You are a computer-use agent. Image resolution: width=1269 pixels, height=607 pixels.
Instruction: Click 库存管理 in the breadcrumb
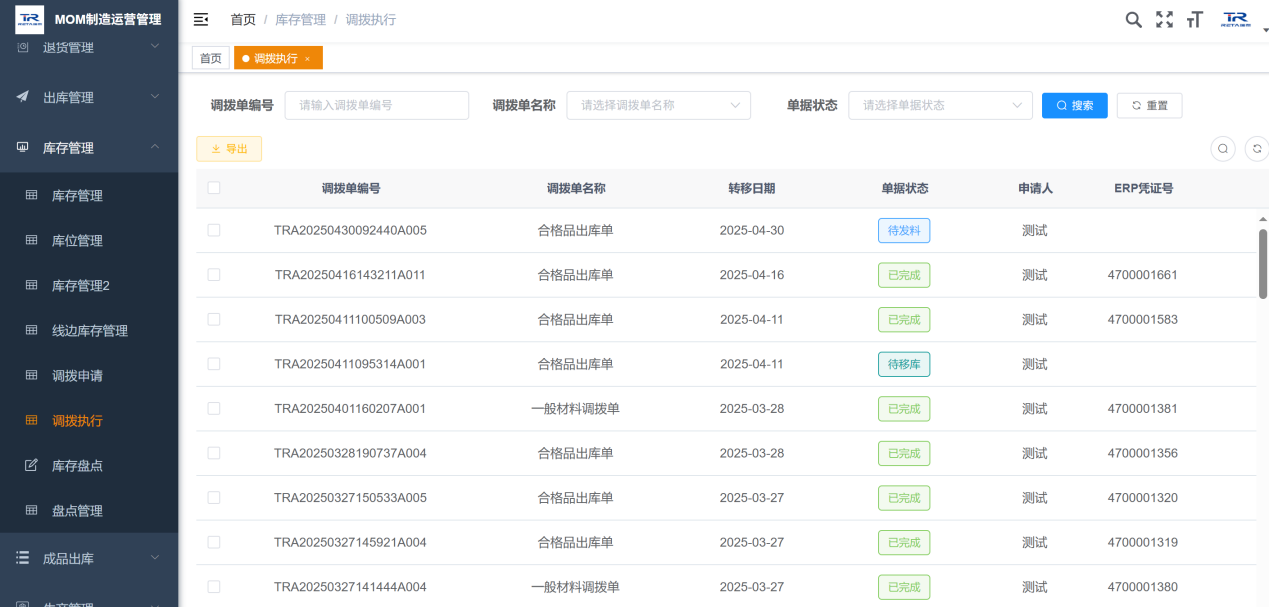[301, 19]
